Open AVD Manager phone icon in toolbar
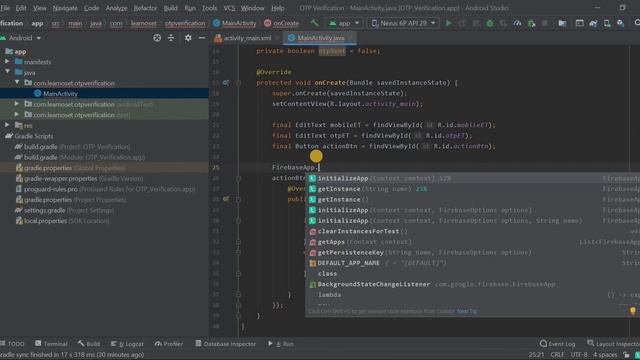 pyautogui.click(x=607, y=23)
